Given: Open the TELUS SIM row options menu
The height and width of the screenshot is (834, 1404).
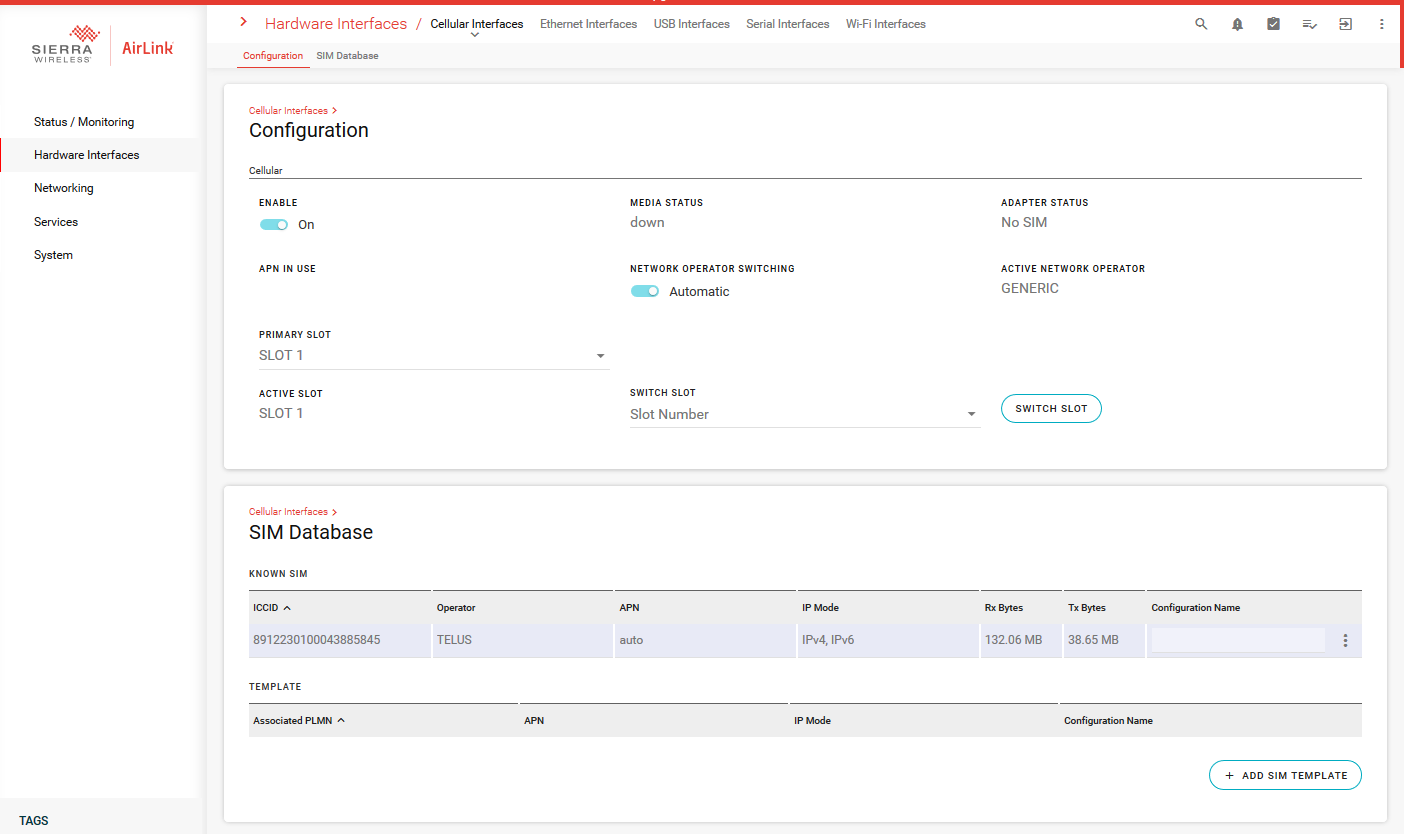Looking at the screenshot, I should click(1345, 640).
